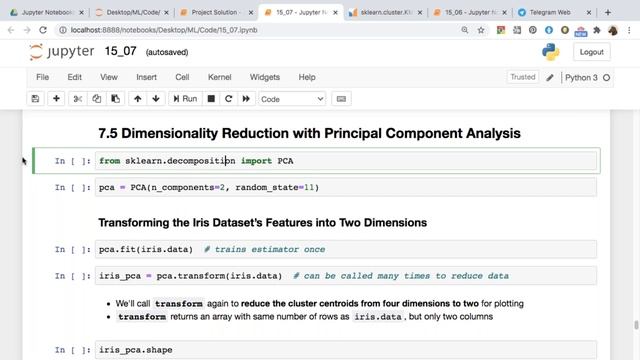Open the Edit menu

(x=74, y=77)
